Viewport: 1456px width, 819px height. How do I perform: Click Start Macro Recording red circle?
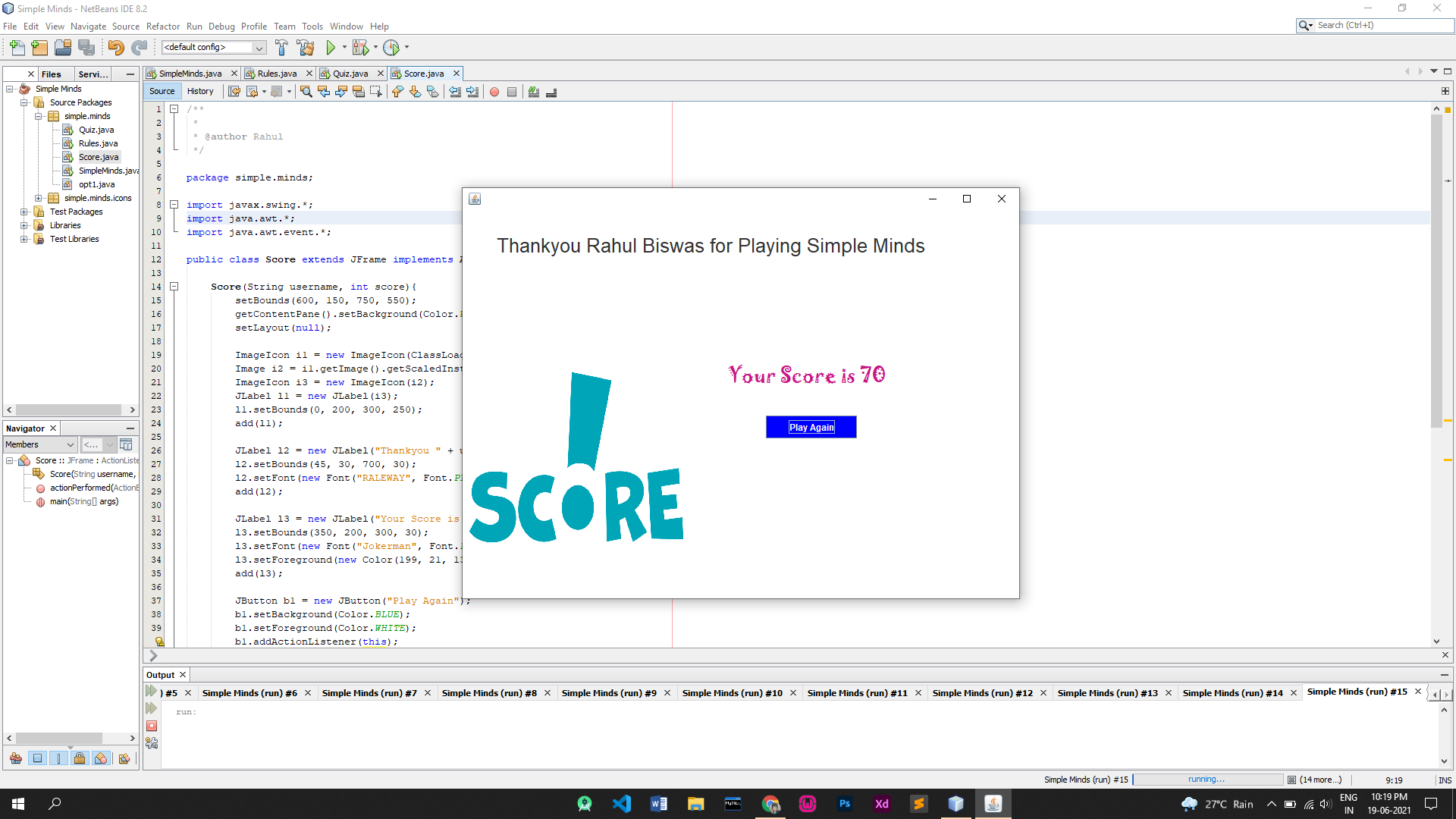pyautogui.click(x=494, y=92)
